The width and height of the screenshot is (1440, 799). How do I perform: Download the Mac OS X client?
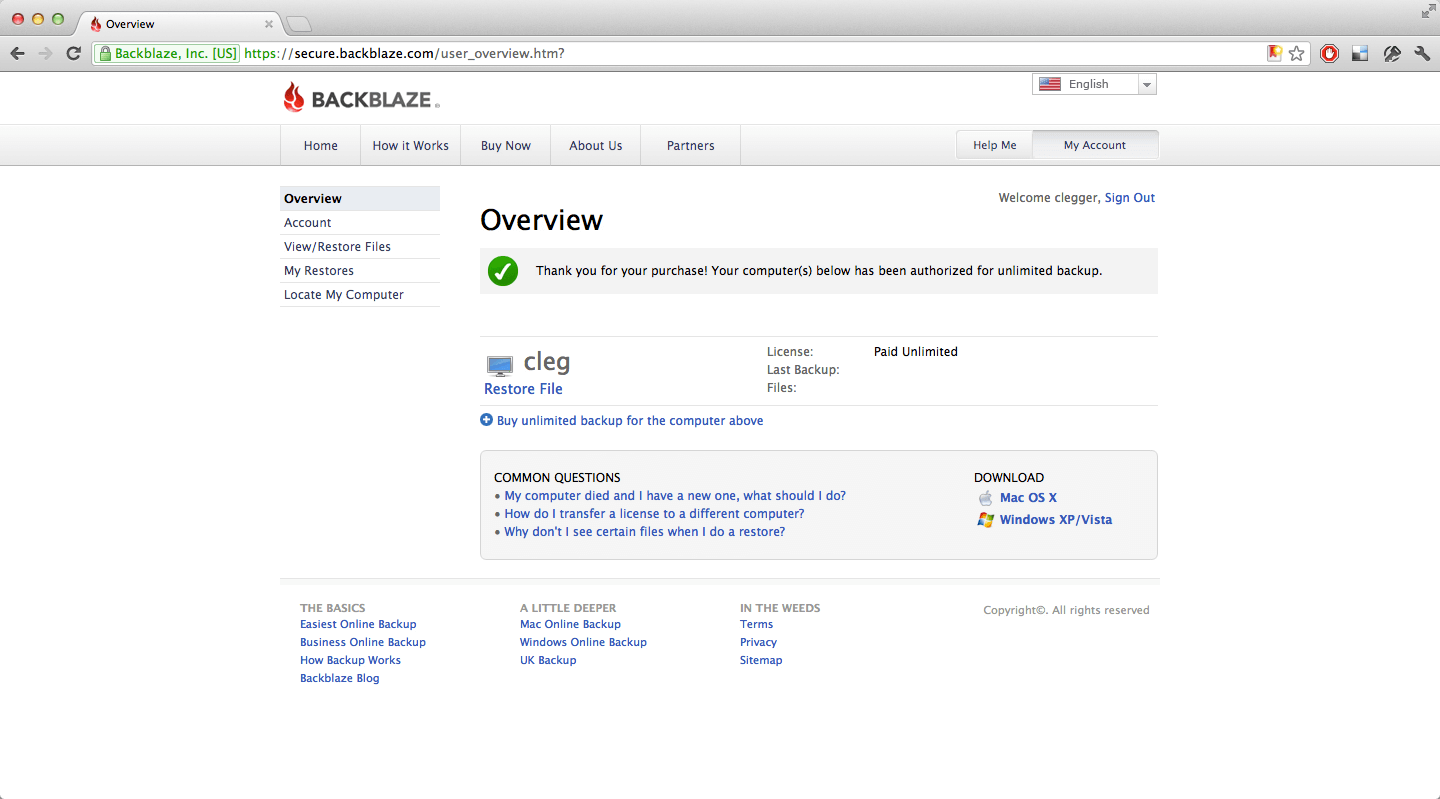pos(1028,498)
